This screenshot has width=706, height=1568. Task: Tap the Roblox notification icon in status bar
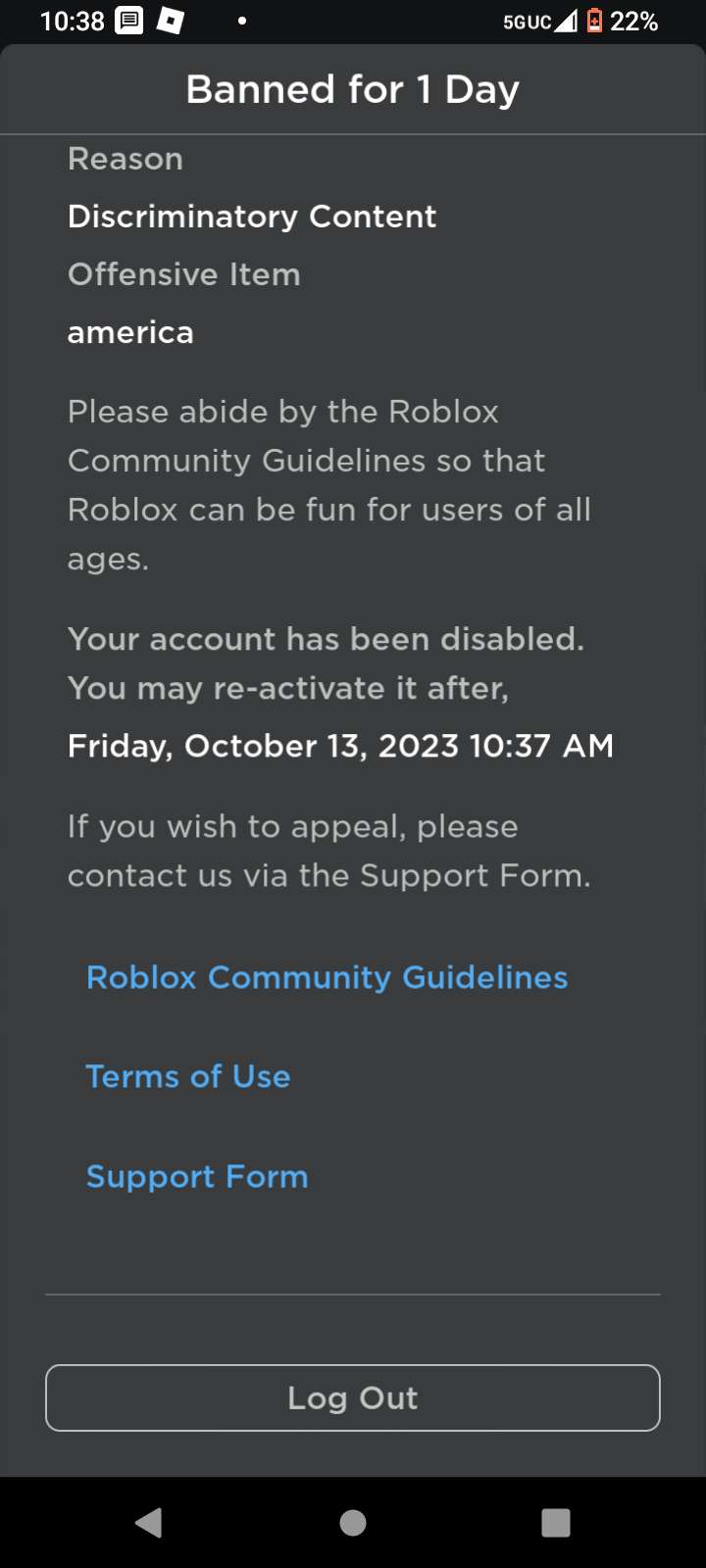171,21
